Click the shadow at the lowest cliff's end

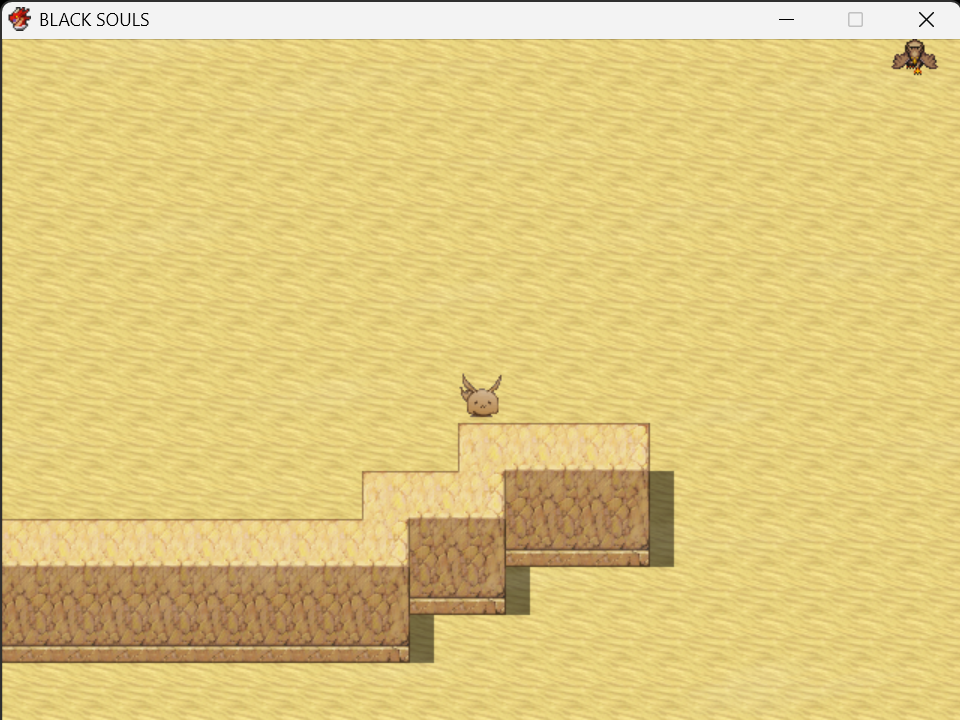421,639
